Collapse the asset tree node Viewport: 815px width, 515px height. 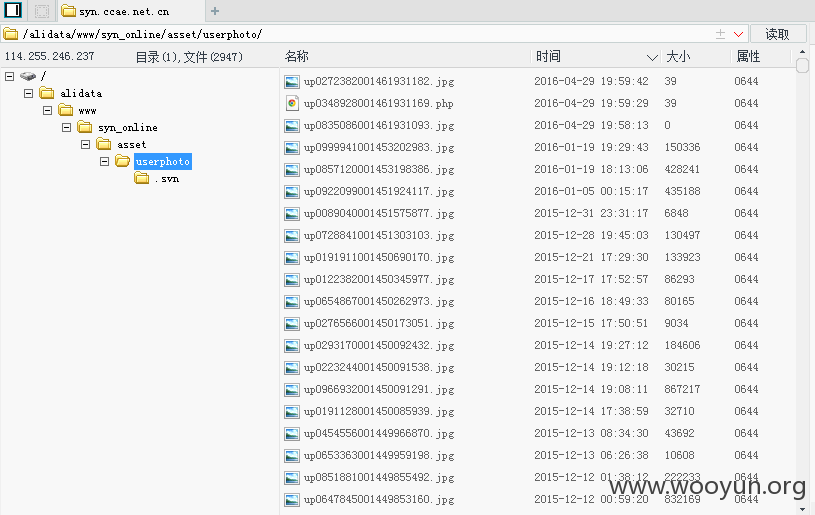86,144
